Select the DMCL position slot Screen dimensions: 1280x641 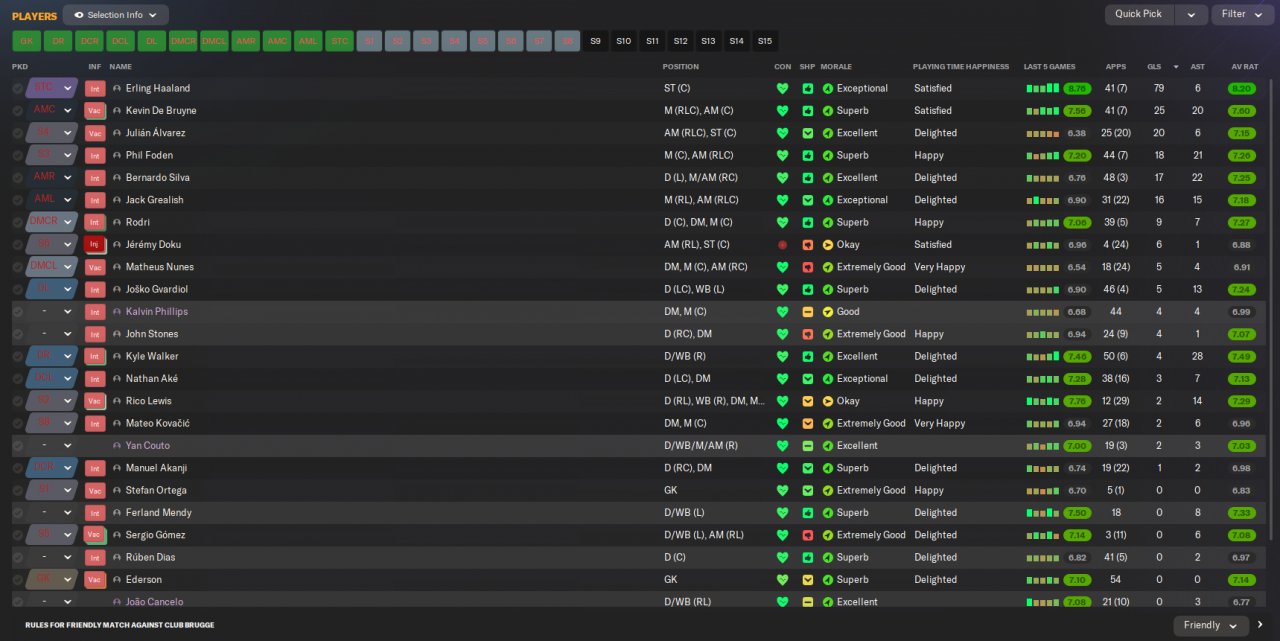[x=214, y=41]
